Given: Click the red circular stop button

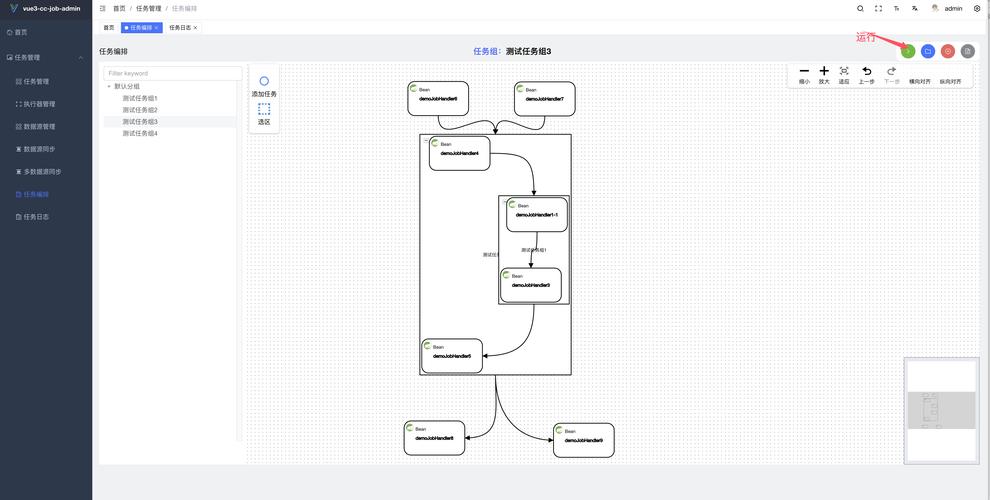Looking at the screenshot, I should 948,51.
